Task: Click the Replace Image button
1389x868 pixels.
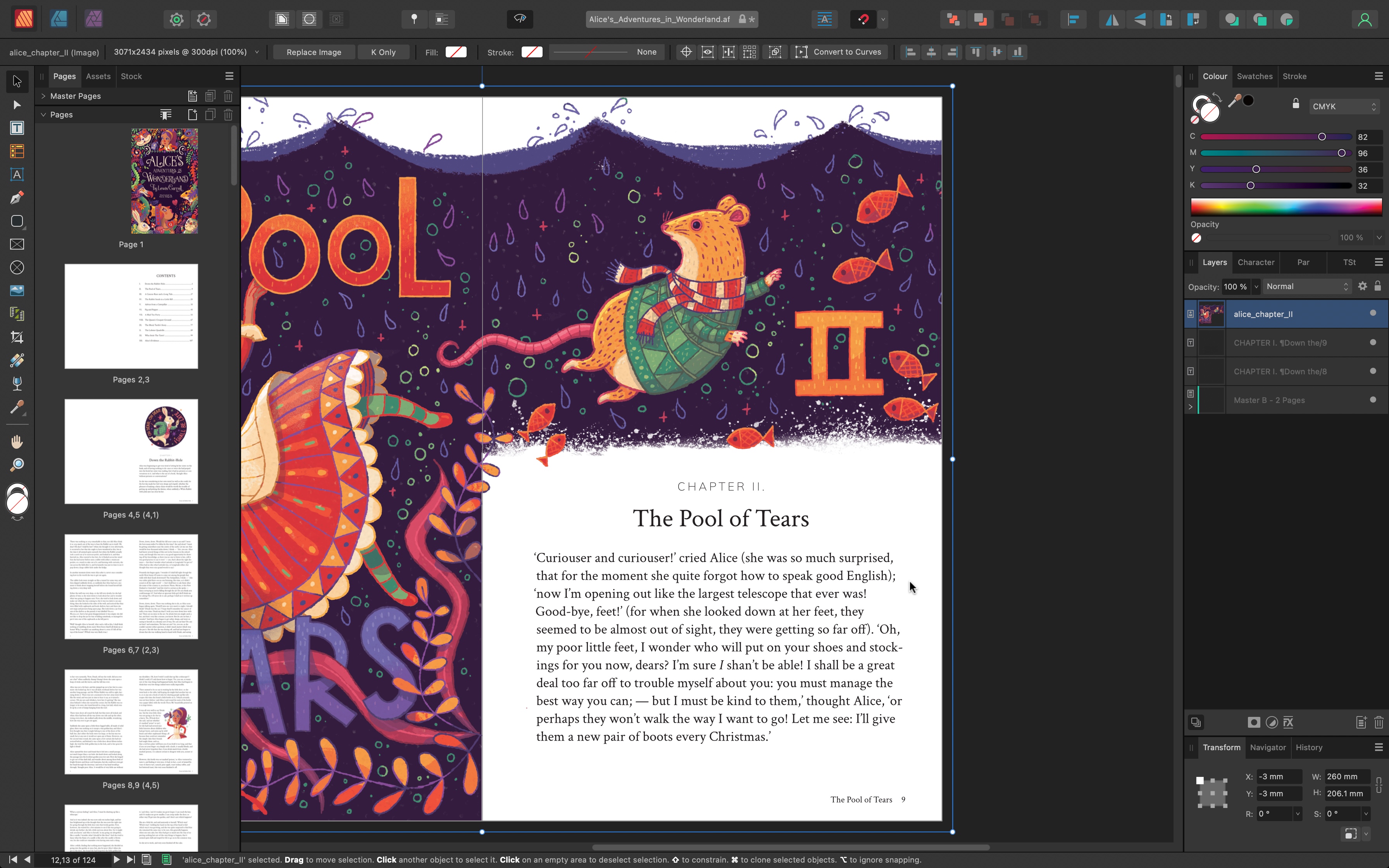Action: tap(313, 52)
